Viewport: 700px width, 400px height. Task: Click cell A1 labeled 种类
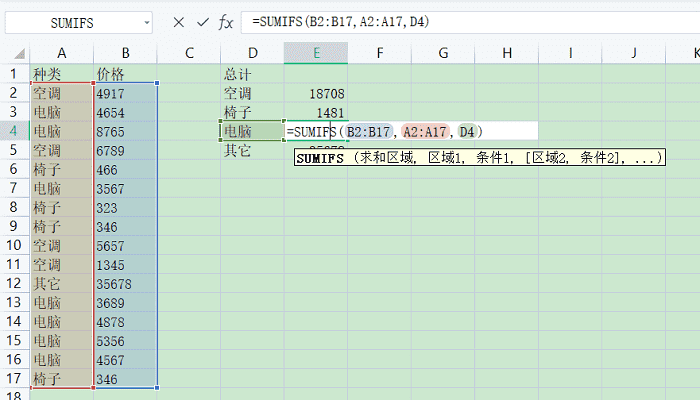tap(61, 74)
